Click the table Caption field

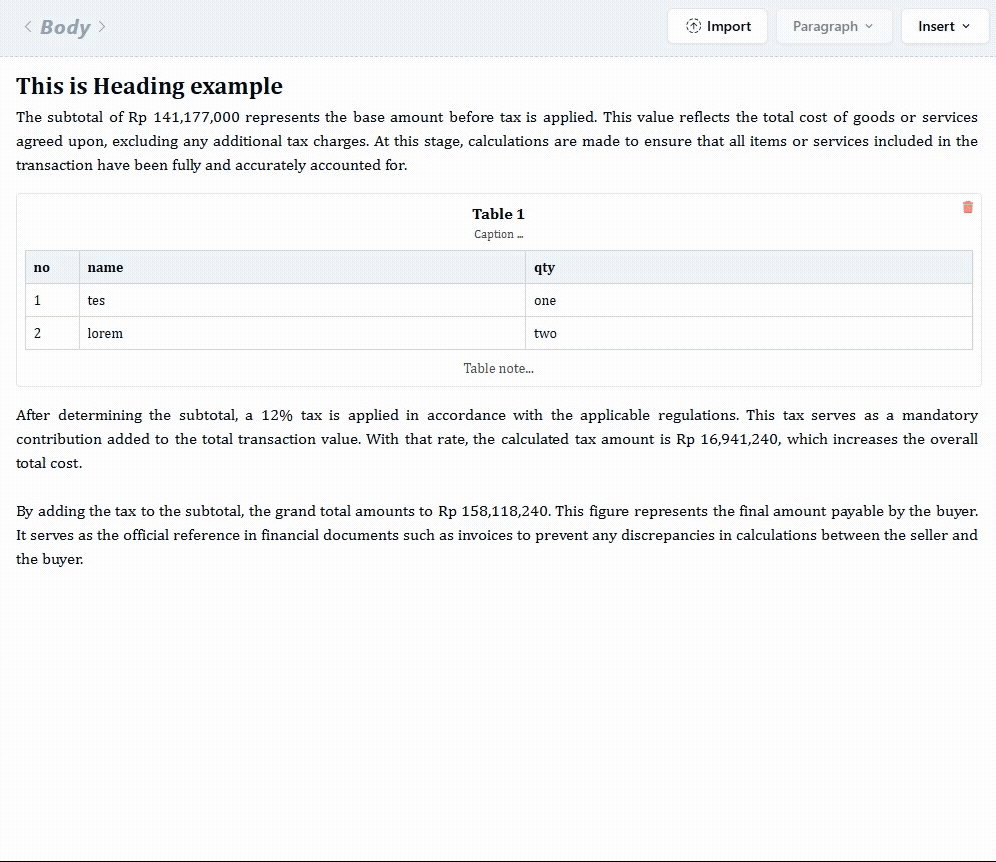[498, 235]
